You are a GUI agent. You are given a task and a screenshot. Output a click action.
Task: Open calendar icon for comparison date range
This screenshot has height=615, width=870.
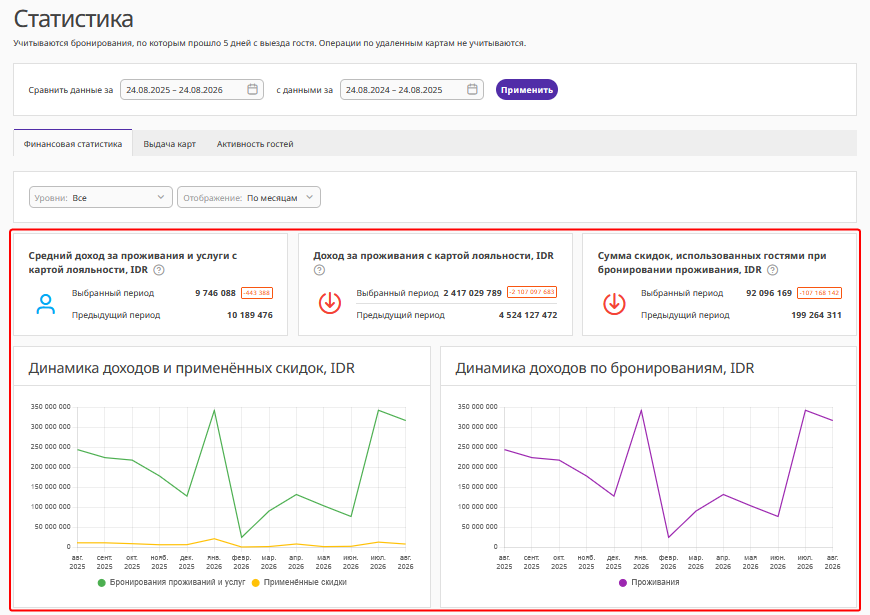click(472, 89)
